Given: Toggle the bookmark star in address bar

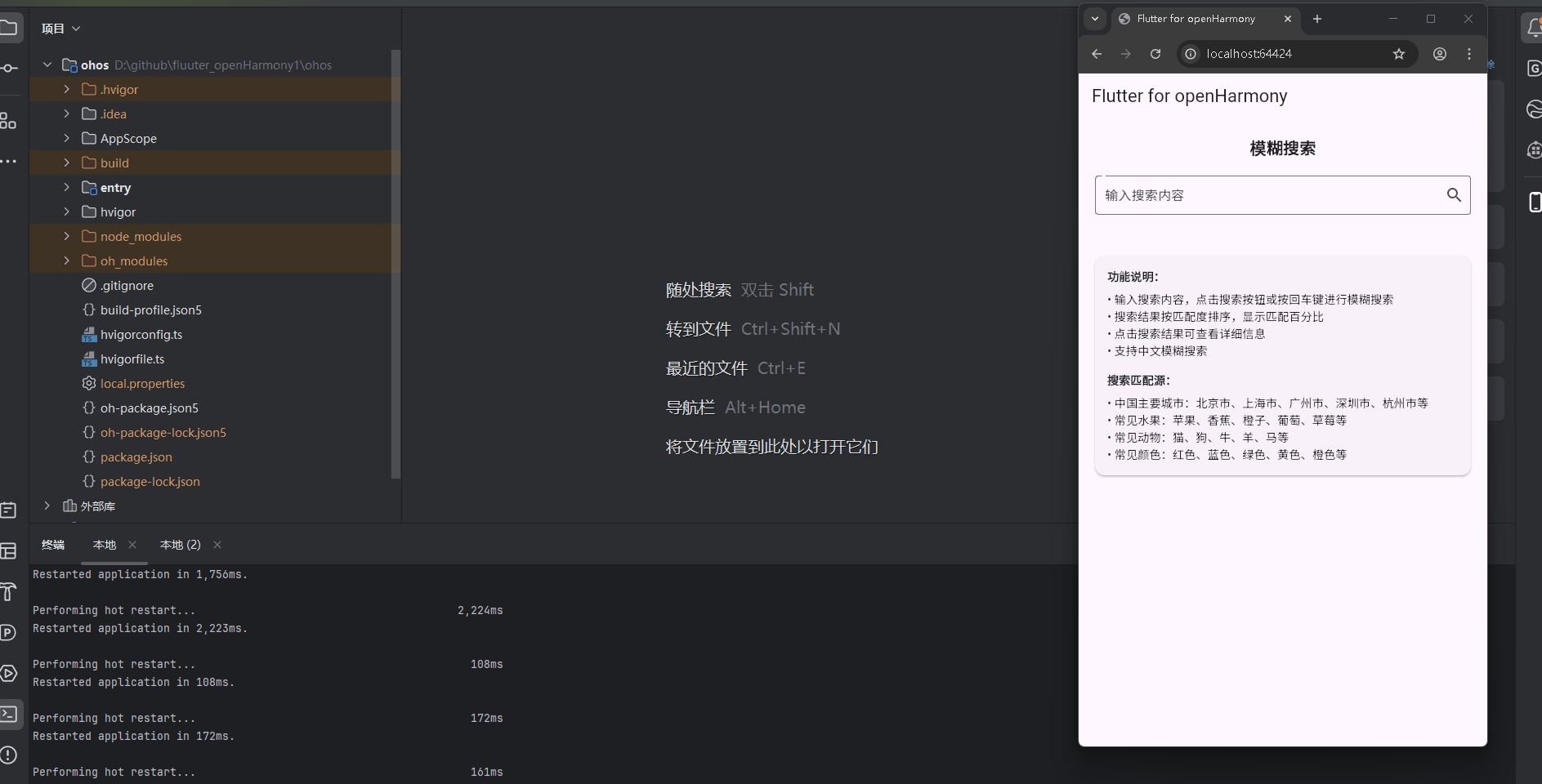Looking at the screenshot, I should (1400, 54).
